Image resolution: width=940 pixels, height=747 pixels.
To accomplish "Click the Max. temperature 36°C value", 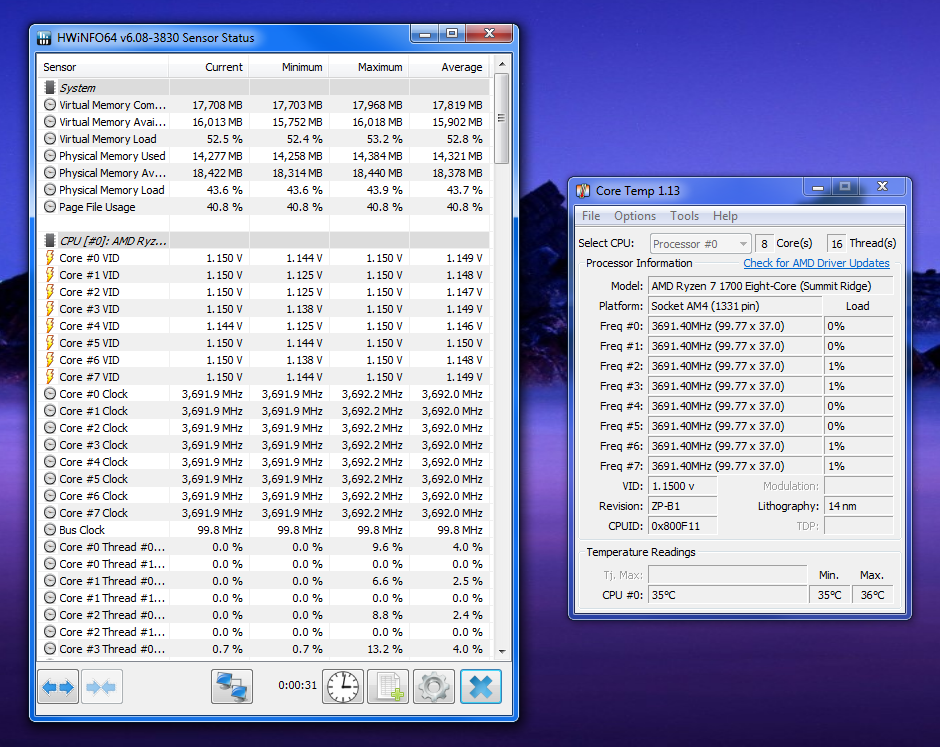I will point(872,595).
